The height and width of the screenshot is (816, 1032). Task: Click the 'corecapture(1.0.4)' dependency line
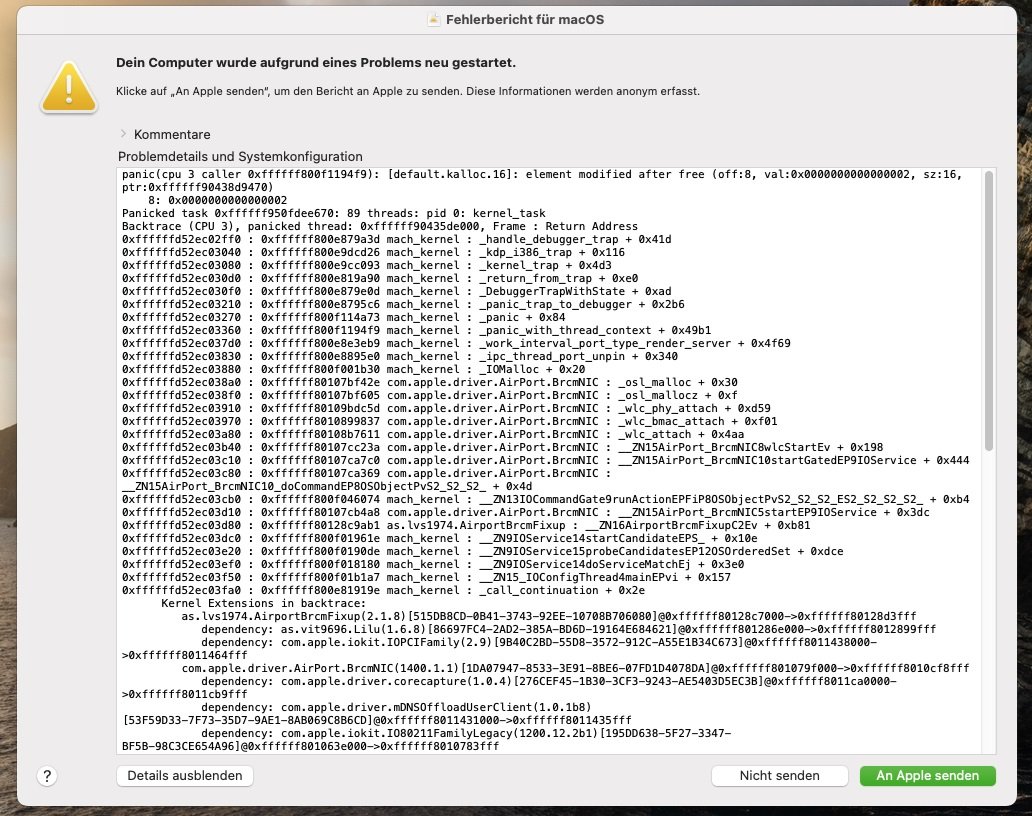click(509, 688)
